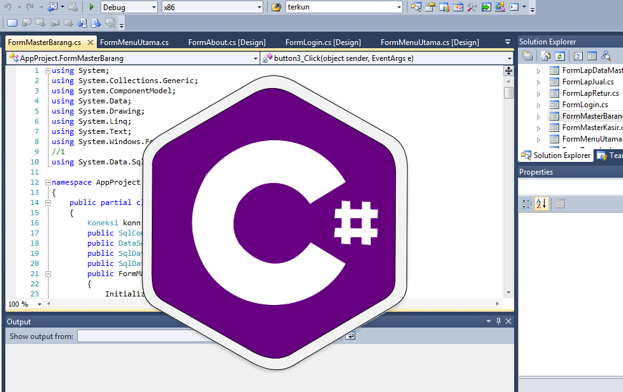This screenshot has height=392, width=623.
Task: Toggle Categorized view in Properties panel
Action: 527,204
